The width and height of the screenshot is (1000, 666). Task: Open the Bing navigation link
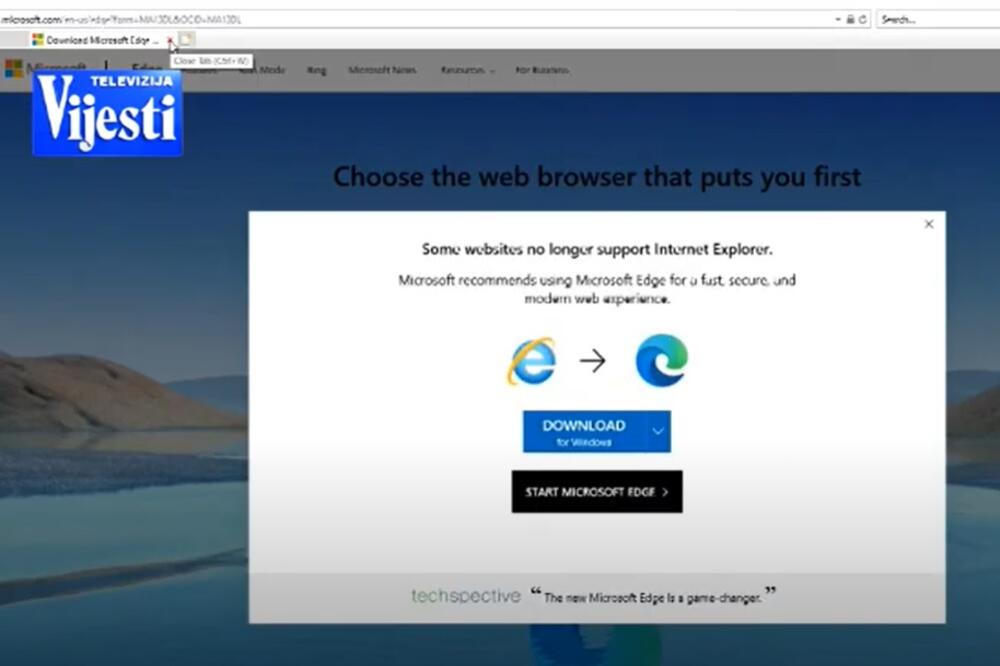pos(316,70)
